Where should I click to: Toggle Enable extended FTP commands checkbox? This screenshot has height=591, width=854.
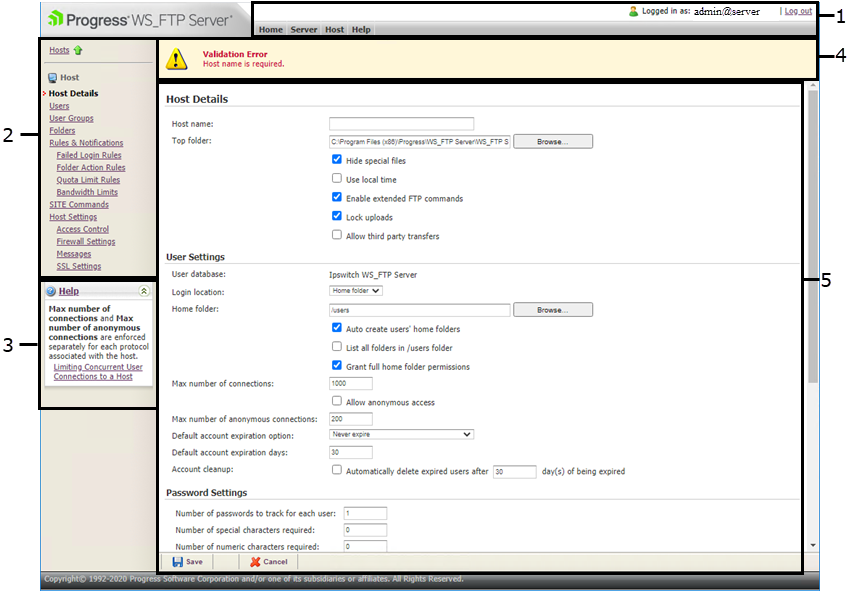337,197
